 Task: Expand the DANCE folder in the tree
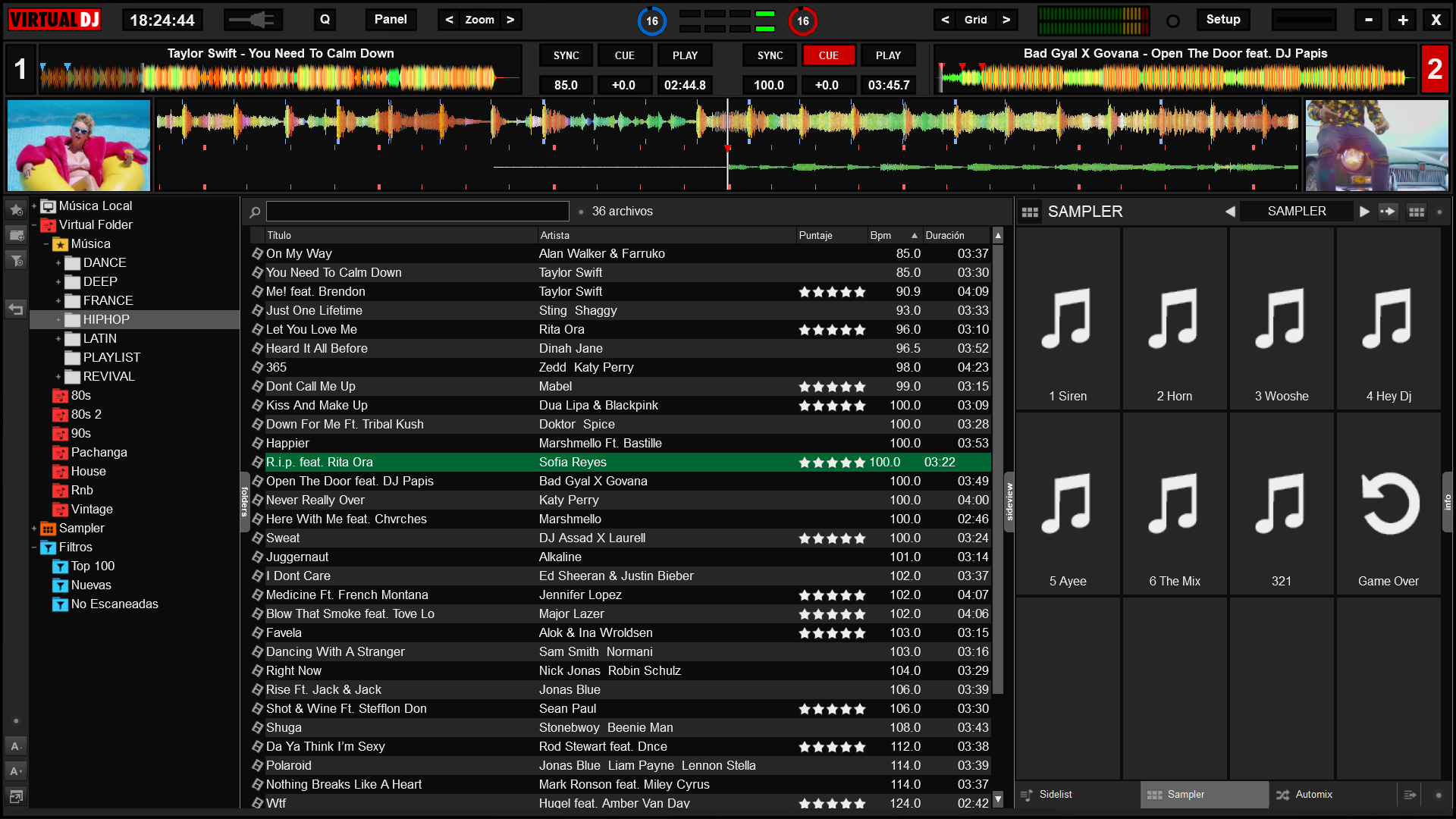pos(58,263)
